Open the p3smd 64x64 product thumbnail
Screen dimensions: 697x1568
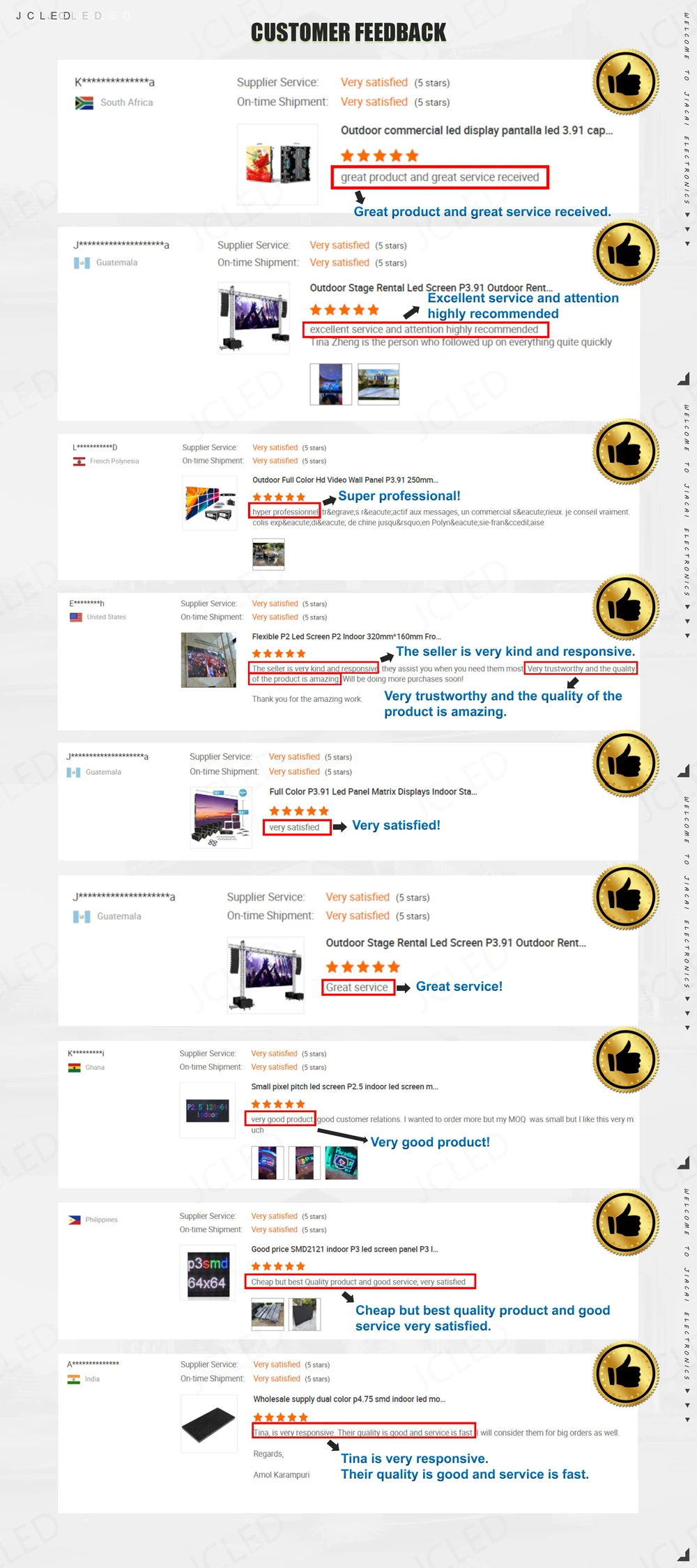point(208,1273)
